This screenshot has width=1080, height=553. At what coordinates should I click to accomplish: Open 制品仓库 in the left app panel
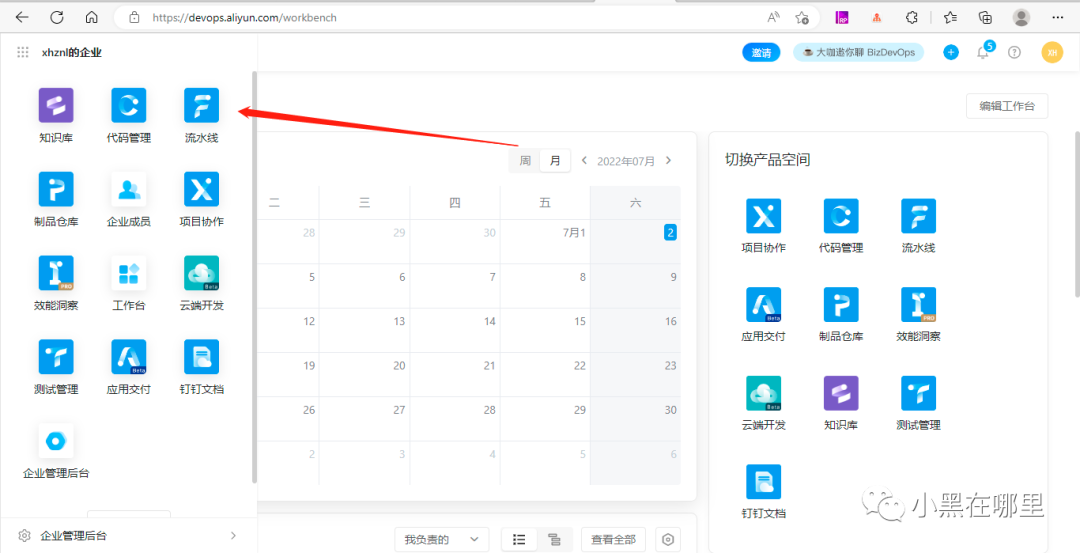56,199
